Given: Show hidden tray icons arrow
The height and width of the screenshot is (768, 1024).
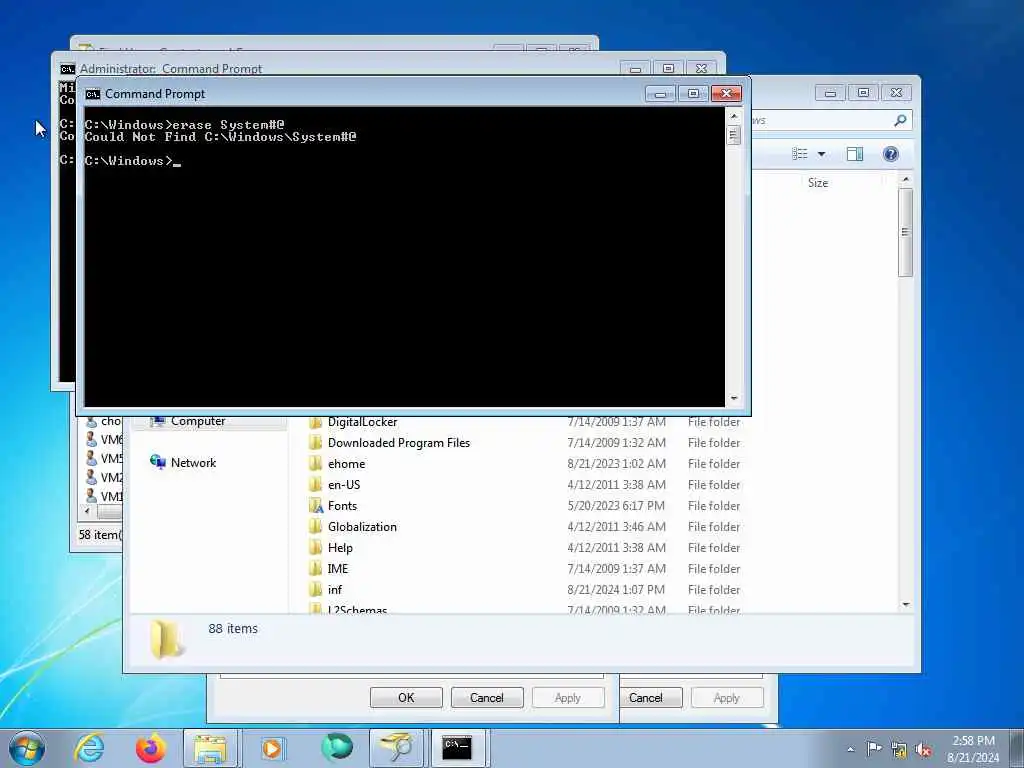Looking at the screenshot, I should point(850,749).
